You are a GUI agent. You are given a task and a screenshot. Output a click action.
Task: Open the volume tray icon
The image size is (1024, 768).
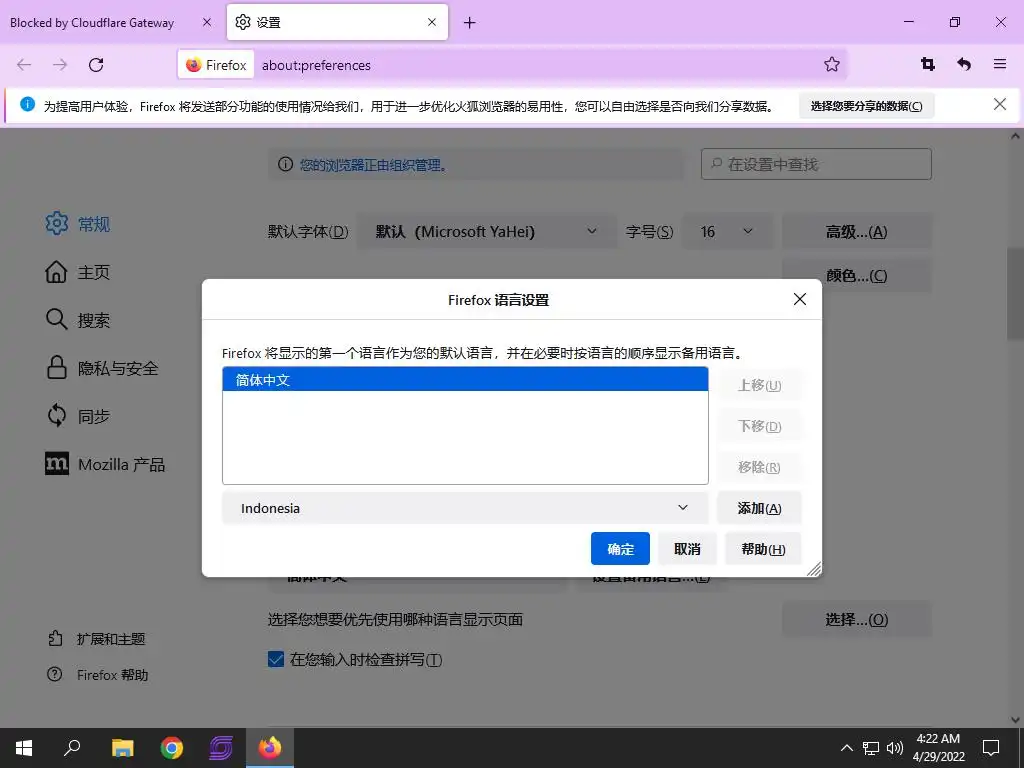point(895,748)
